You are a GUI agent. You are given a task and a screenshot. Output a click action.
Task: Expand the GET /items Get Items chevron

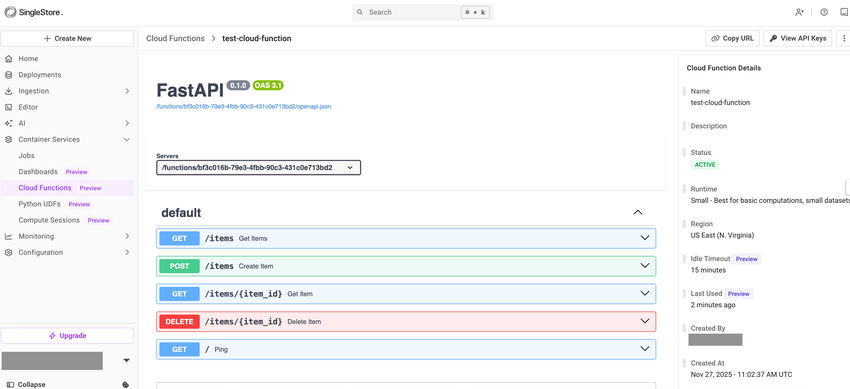click(645, 238)
